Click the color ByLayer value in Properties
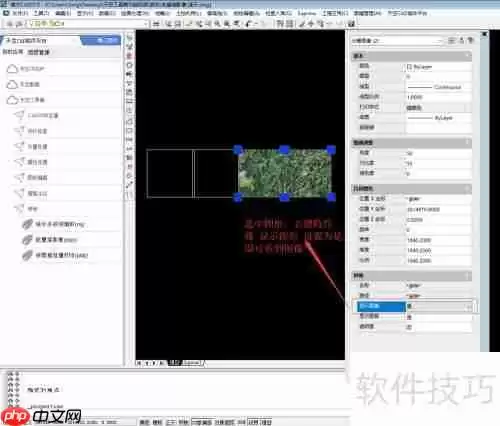 (x=439, y=67)
